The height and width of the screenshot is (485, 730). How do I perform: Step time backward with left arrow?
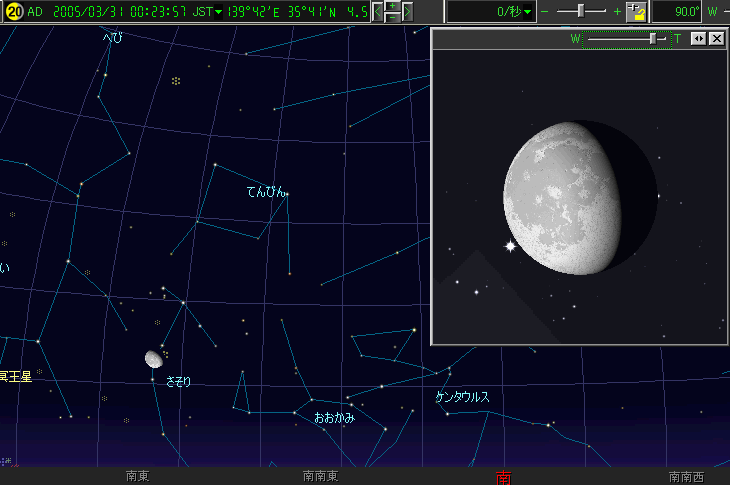[378, 12]
